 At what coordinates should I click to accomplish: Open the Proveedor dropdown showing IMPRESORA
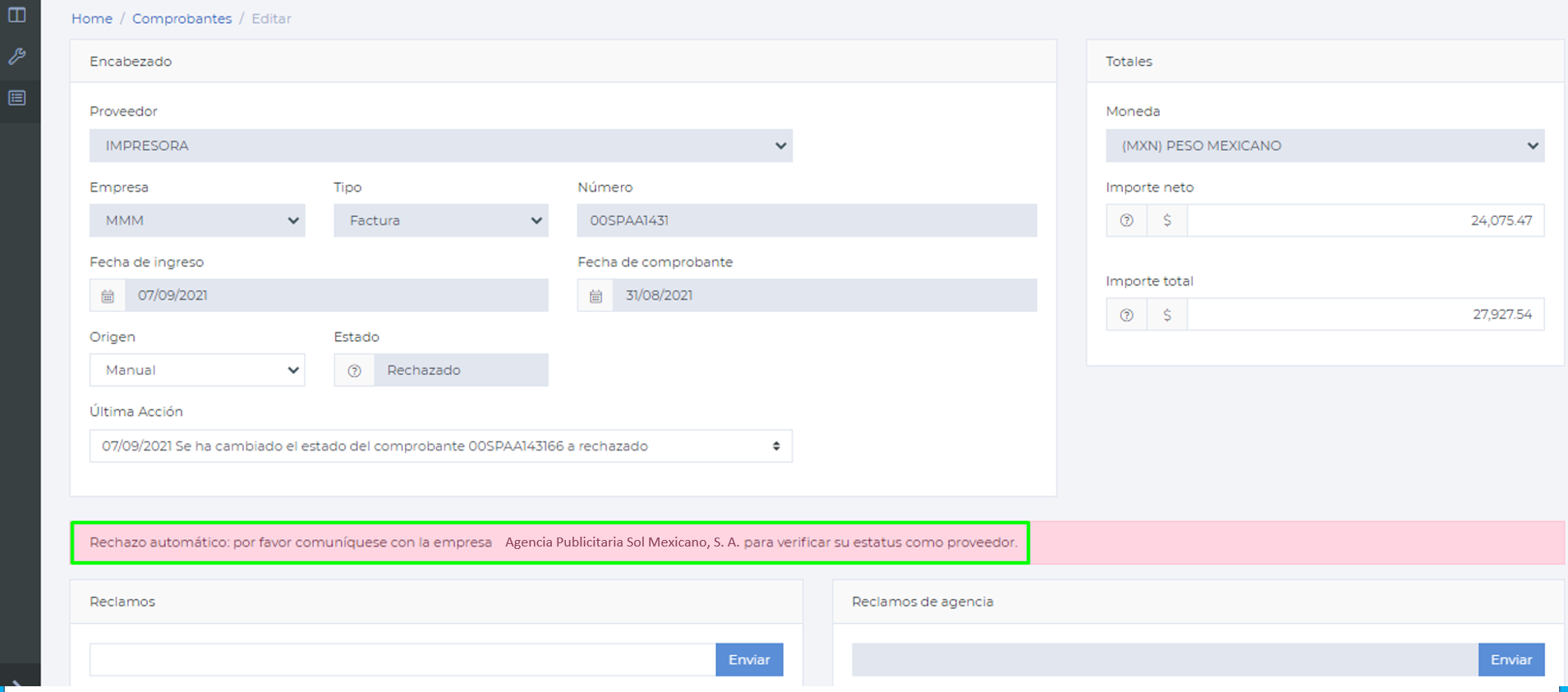441,145
